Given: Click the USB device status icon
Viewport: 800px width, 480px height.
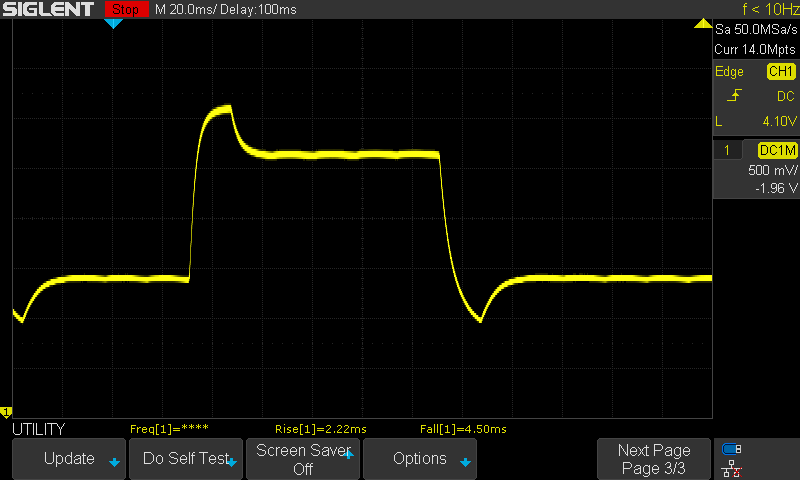Looking at the screenshot, I should point(731,449).
